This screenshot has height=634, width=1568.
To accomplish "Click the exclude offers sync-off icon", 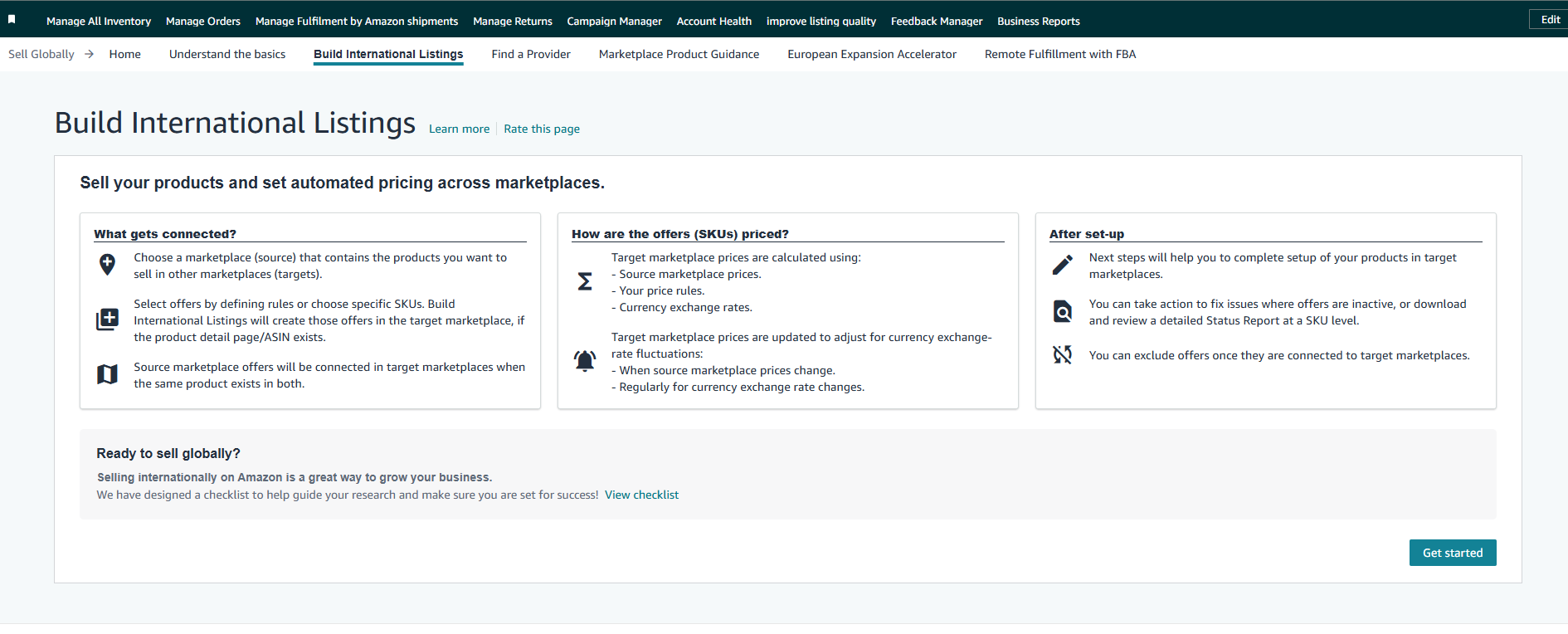I will coord(1063,354).
